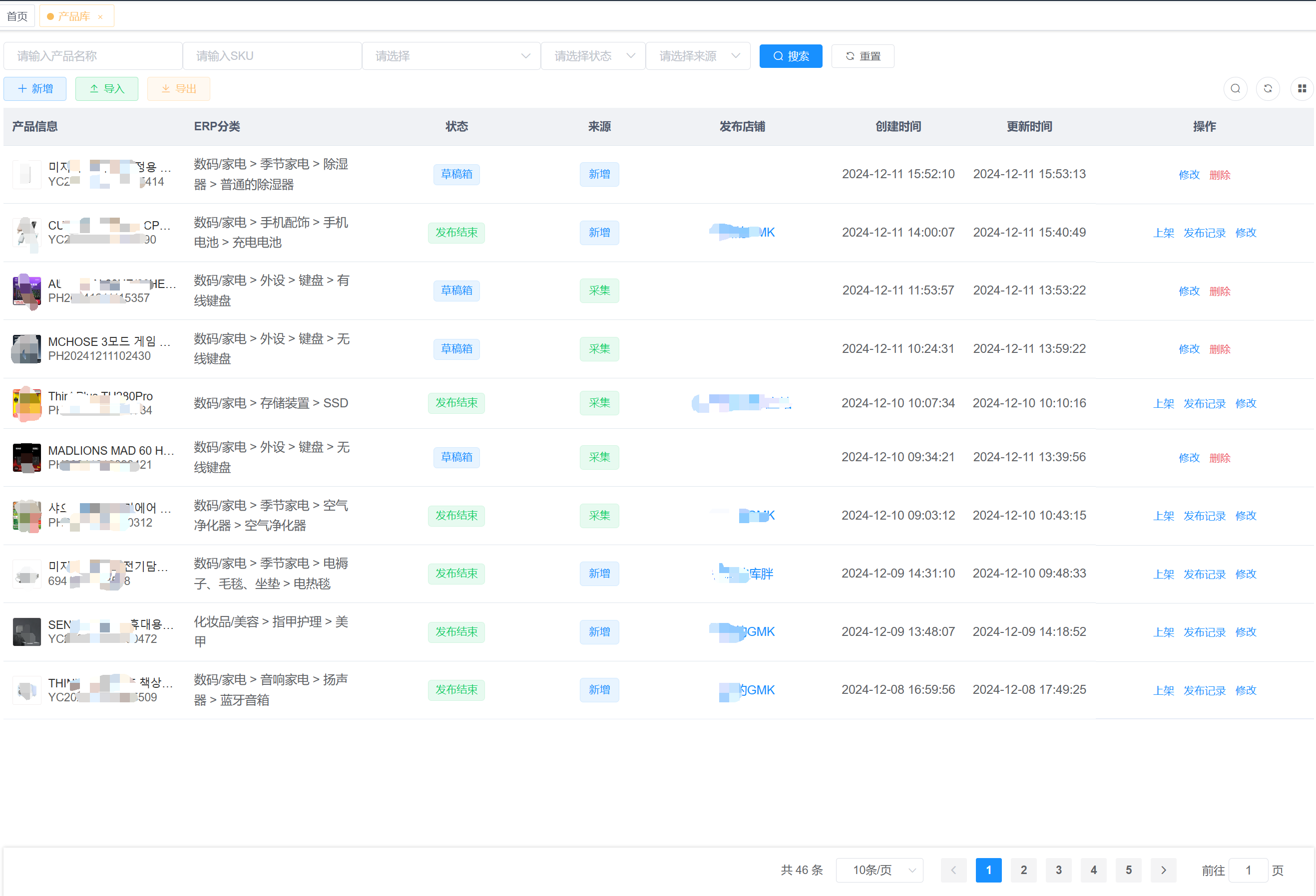Focus the 请输入SKU input field
This screenshot has width=1316, height=896.
[272, 56]
